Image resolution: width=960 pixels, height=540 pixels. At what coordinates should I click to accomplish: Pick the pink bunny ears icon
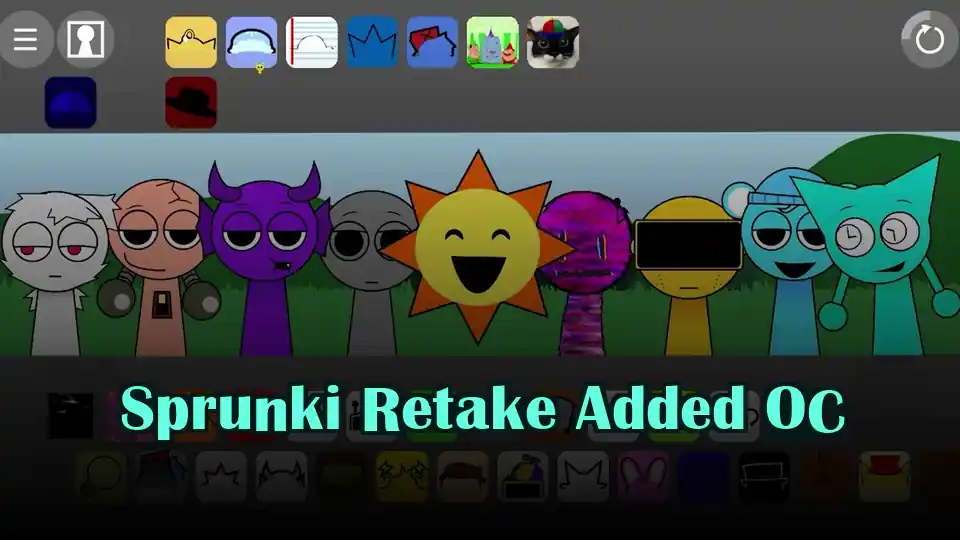click(643, 477)
